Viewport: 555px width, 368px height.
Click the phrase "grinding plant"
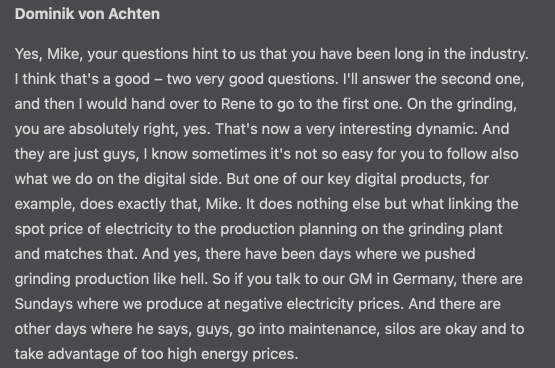(455, 229)
